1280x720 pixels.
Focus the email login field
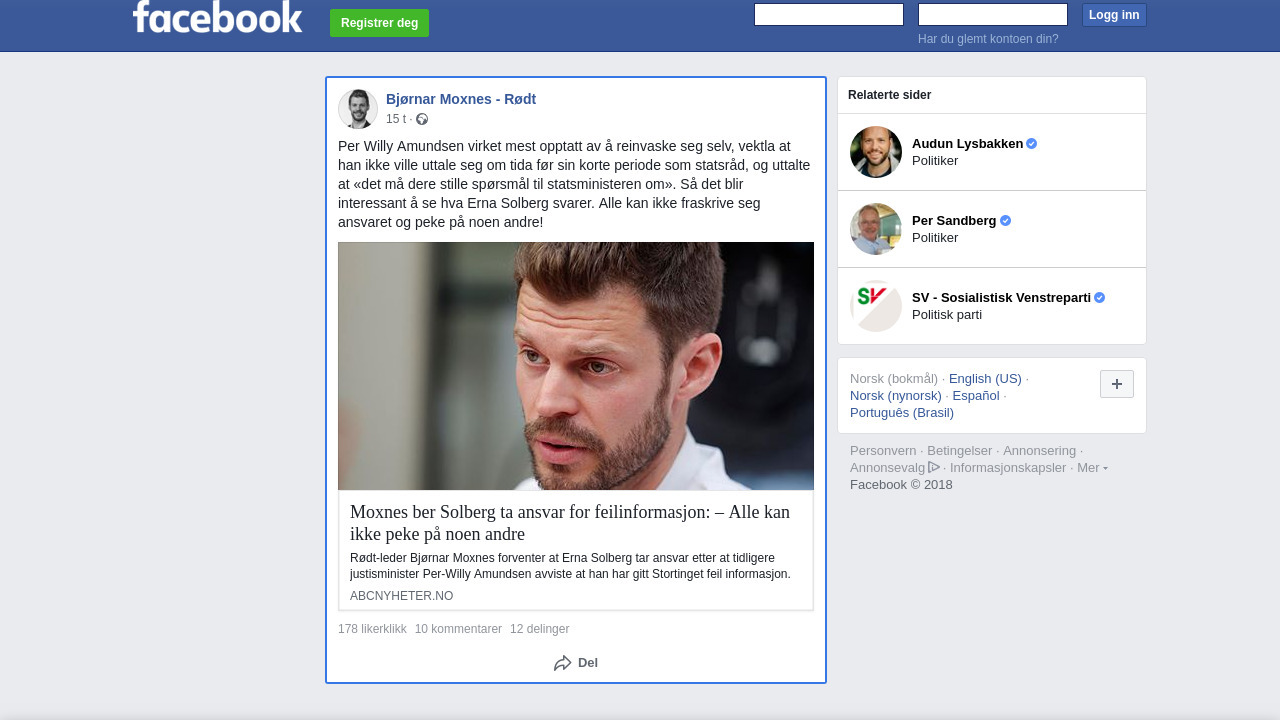click(829, 14)
